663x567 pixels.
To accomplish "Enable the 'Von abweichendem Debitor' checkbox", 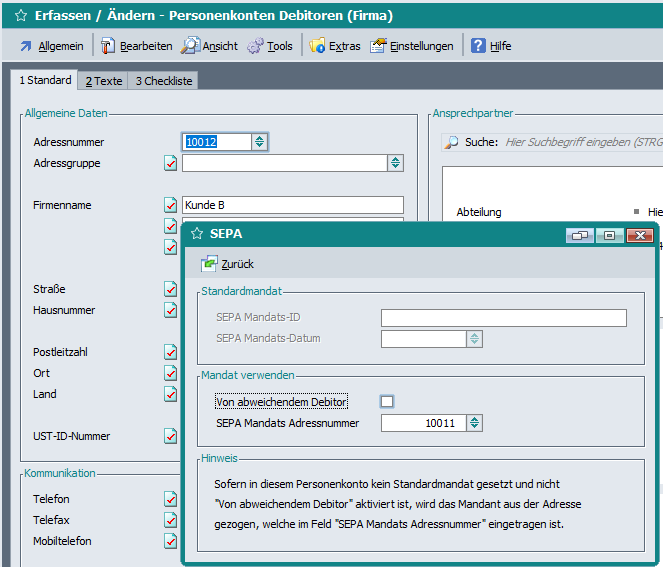I will point(387,402).
